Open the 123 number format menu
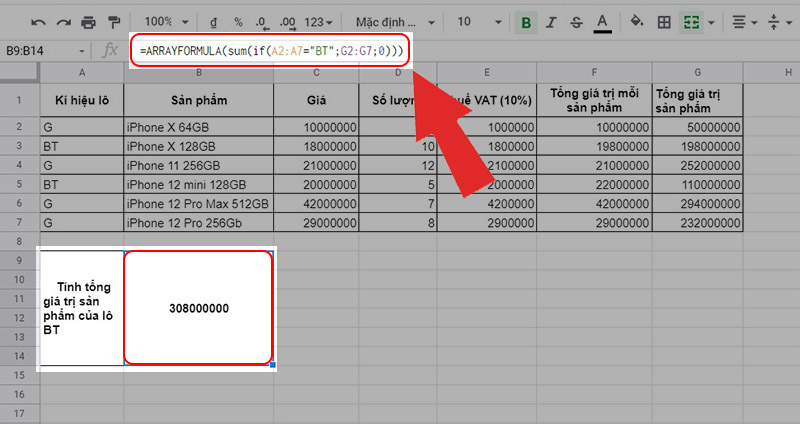 (320, 21)
